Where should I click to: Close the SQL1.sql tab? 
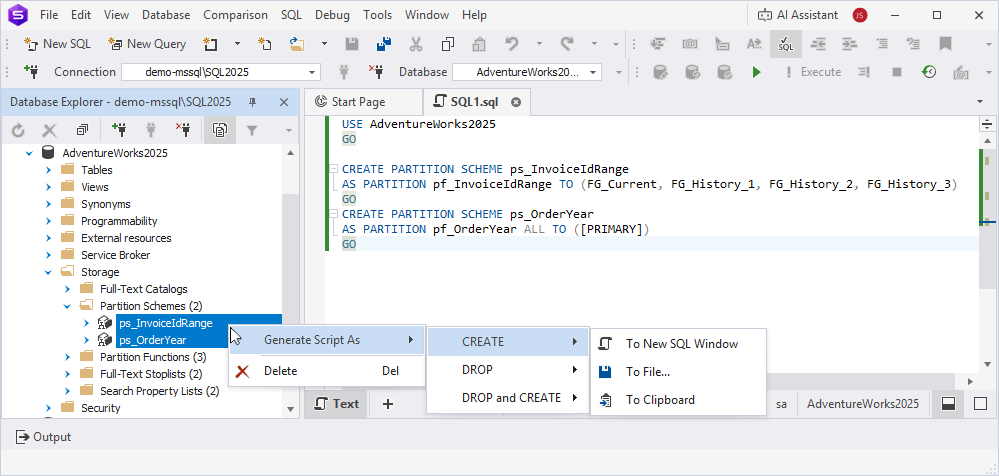[x=516, y=102]
